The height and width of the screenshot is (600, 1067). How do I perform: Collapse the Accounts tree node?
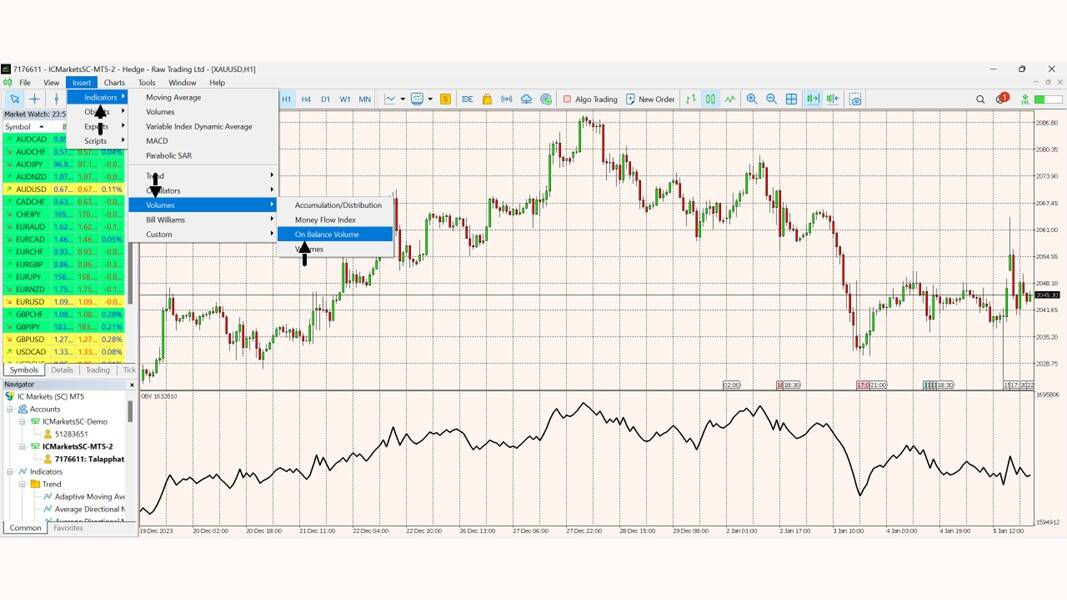pyautogui.click(x=10, y=409)
